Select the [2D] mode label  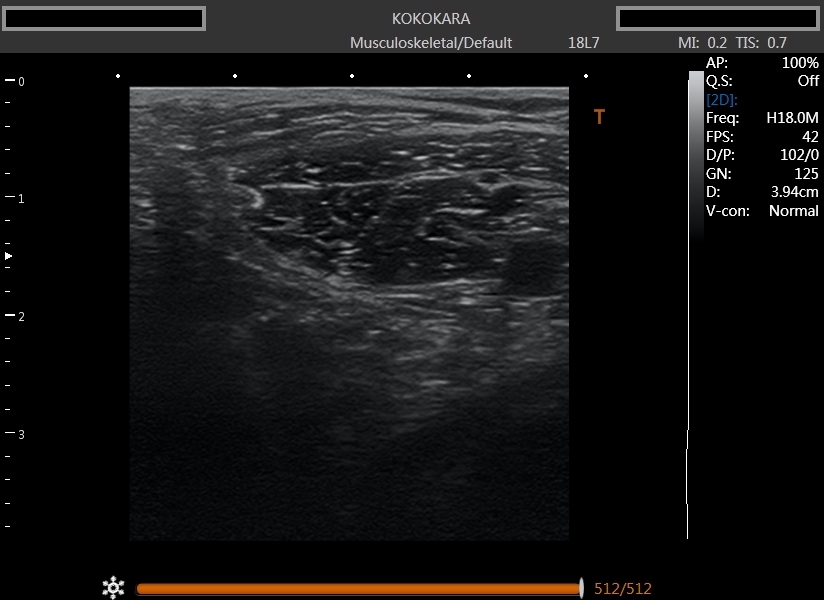(x=722, y=100)
